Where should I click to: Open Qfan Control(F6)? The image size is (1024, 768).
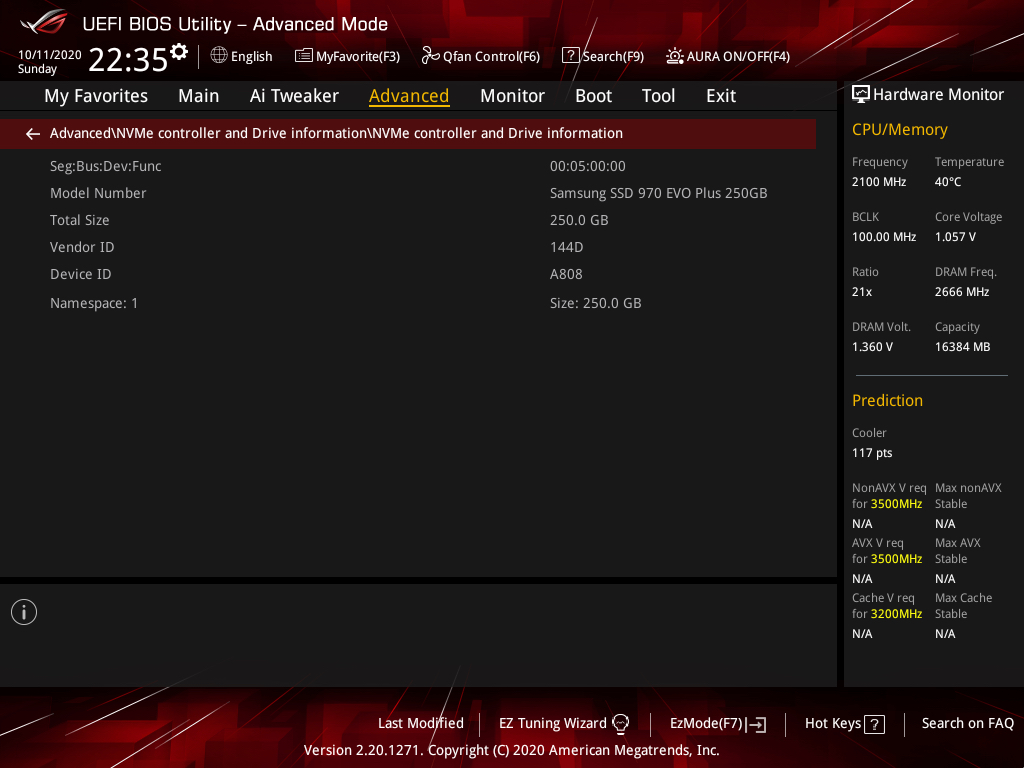coord(481,56)
